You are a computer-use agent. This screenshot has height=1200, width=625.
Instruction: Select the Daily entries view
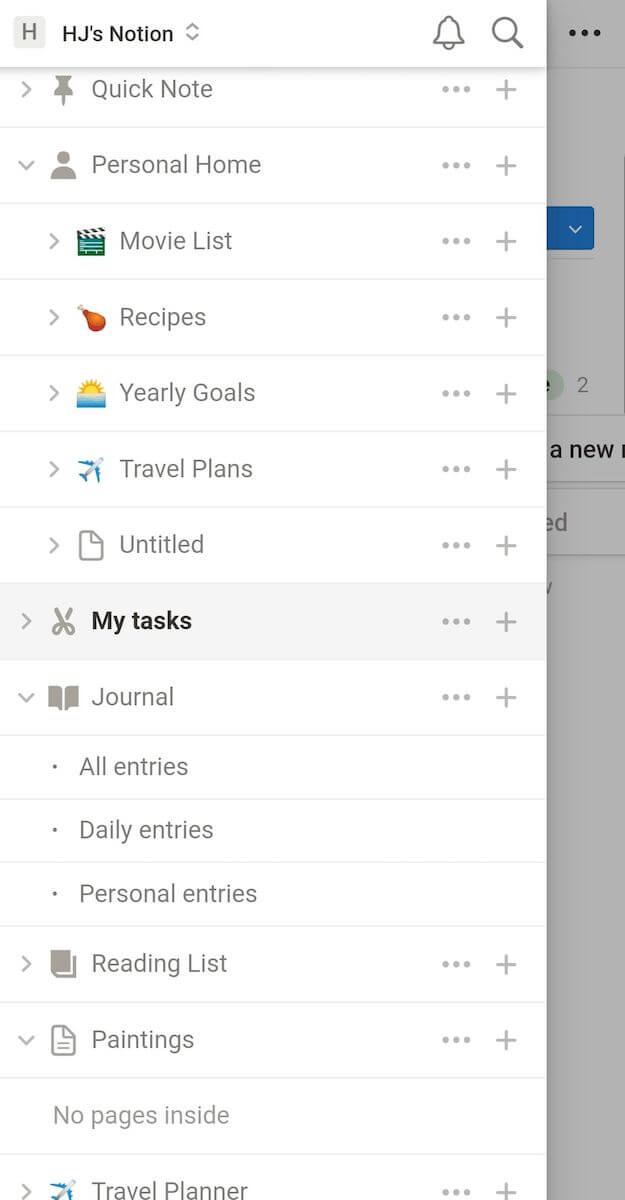(x=146, y=830)
